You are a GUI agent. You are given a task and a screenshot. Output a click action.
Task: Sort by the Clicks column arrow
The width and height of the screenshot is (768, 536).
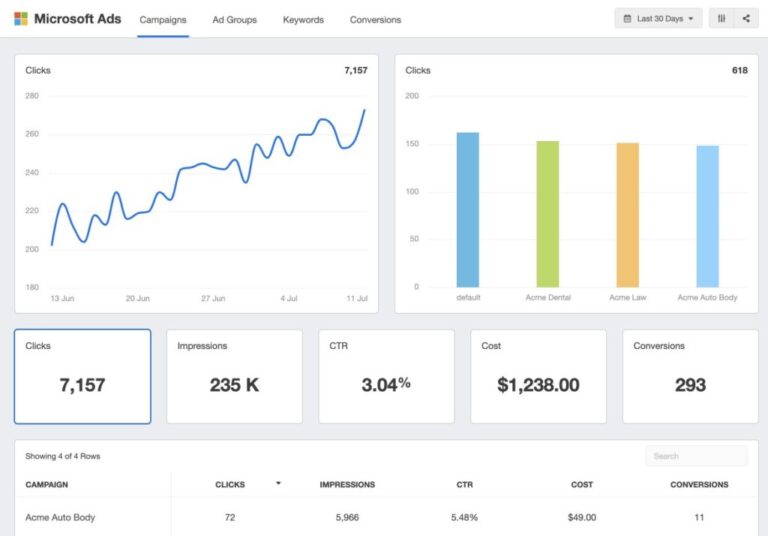pos(278,483)
